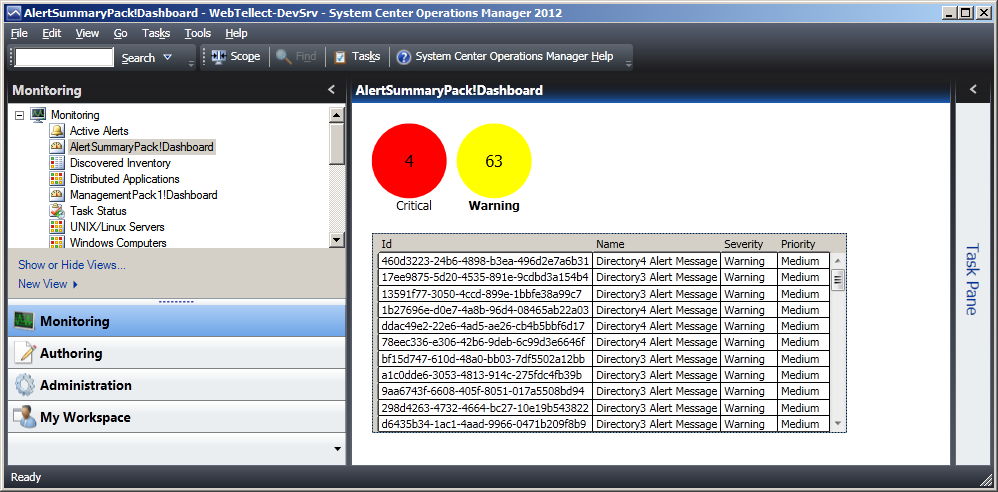Open the File menu
This screenshot has width=998, height=492.
tap(19, 33)
